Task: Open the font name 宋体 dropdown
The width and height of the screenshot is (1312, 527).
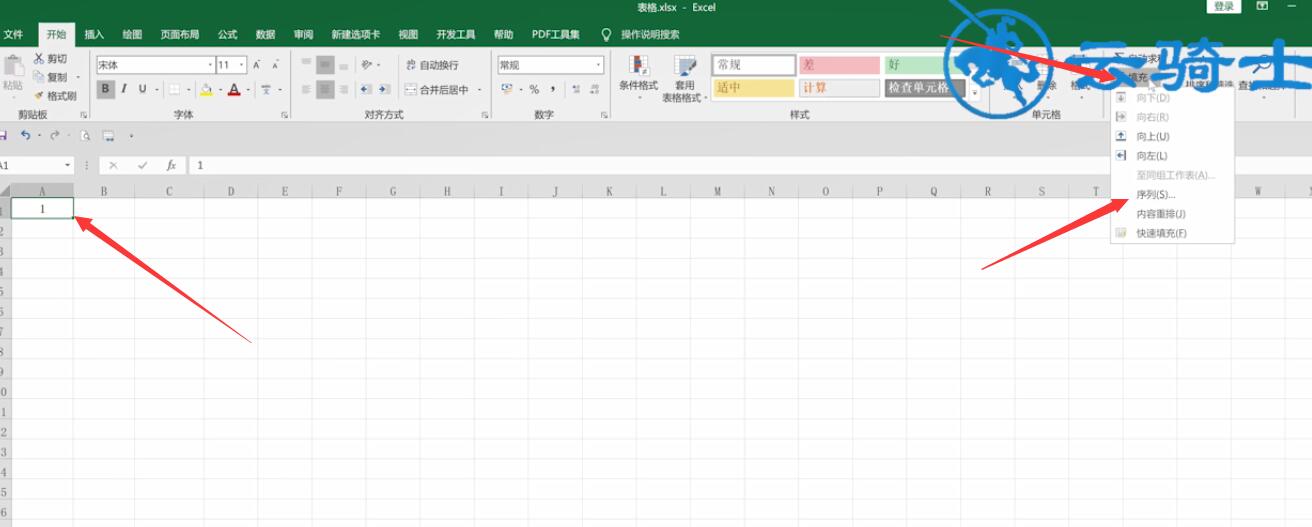Action: [x=210, y=65]
